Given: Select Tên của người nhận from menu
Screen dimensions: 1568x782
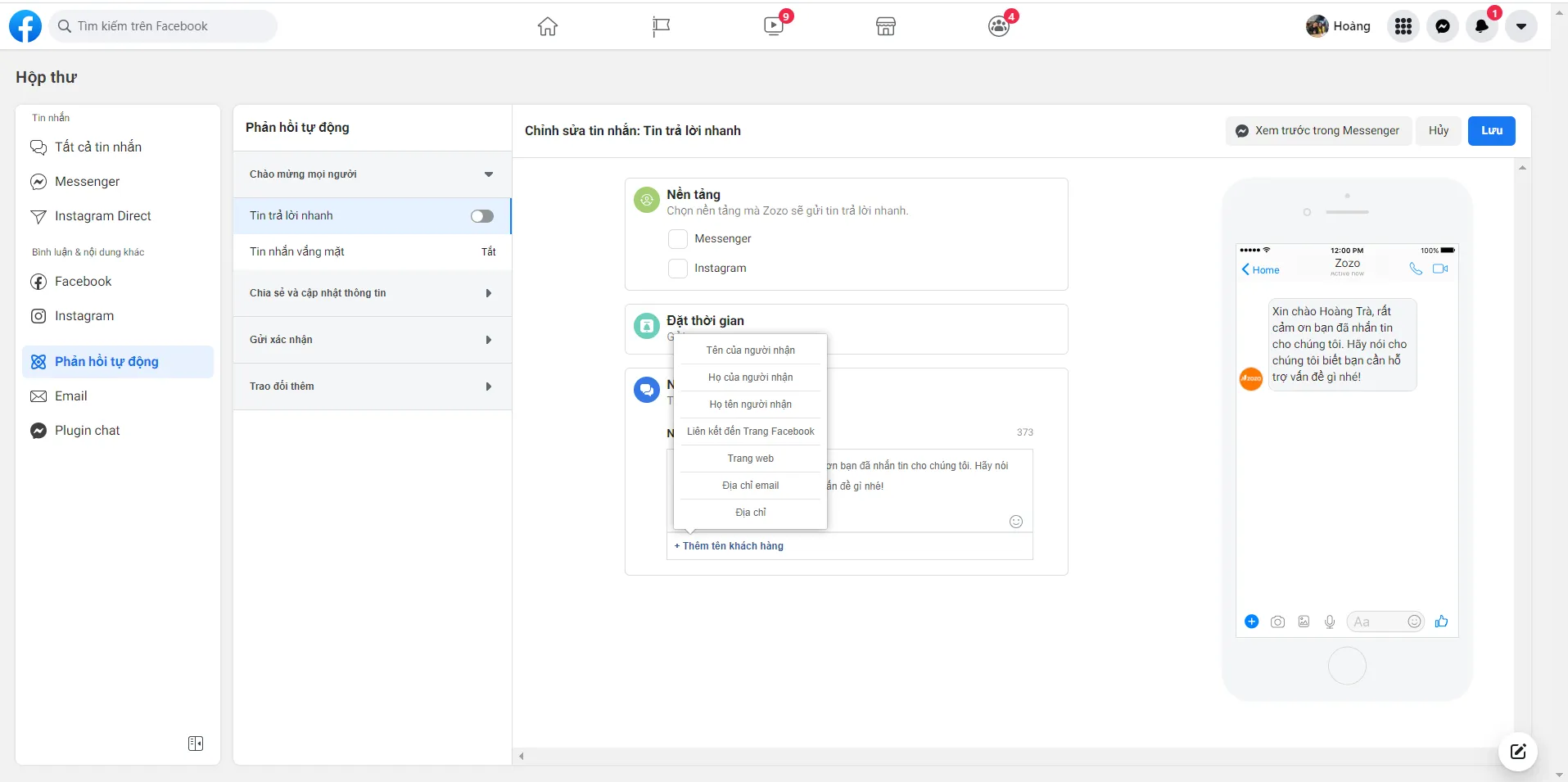Looking at the screenshot, I should click(750, 350).
